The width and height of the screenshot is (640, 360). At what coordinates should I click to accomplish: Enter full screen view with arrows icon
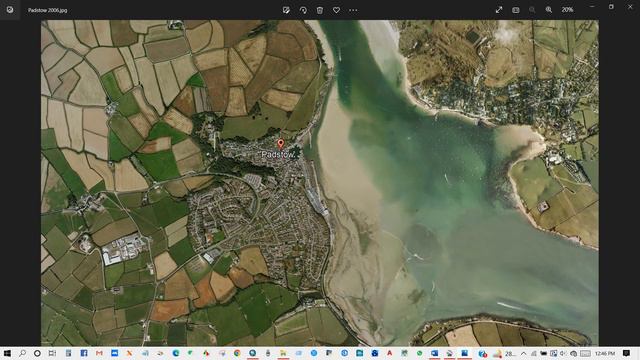coord(499,10)
